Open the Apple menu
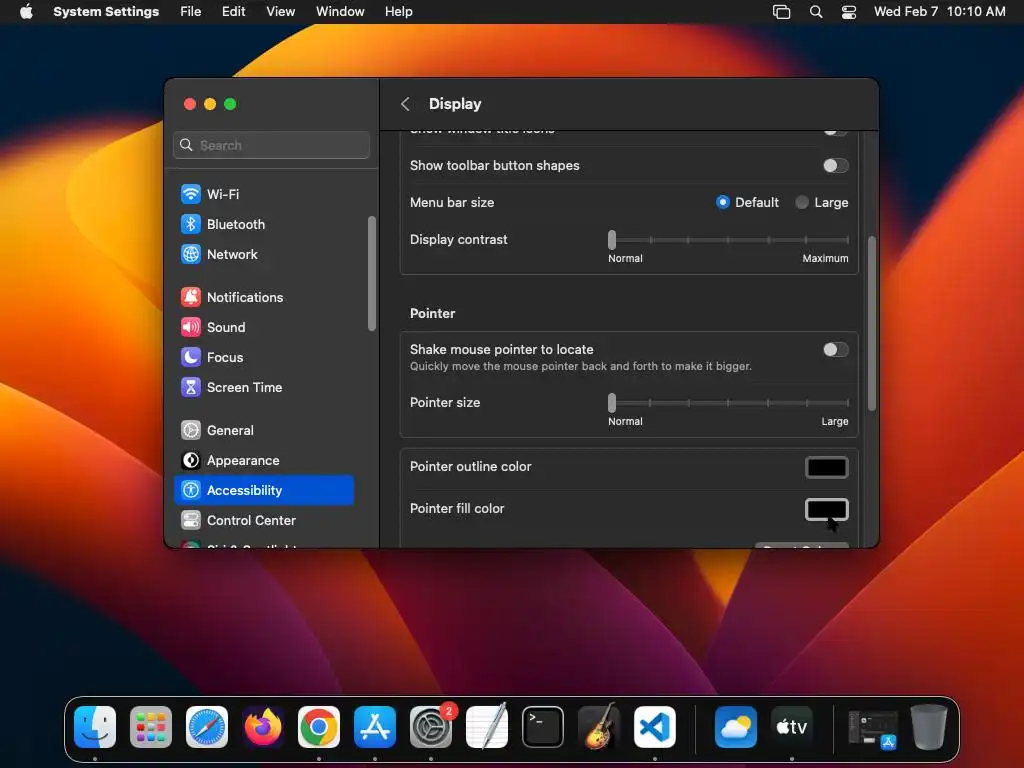 [x=26, y=12]
